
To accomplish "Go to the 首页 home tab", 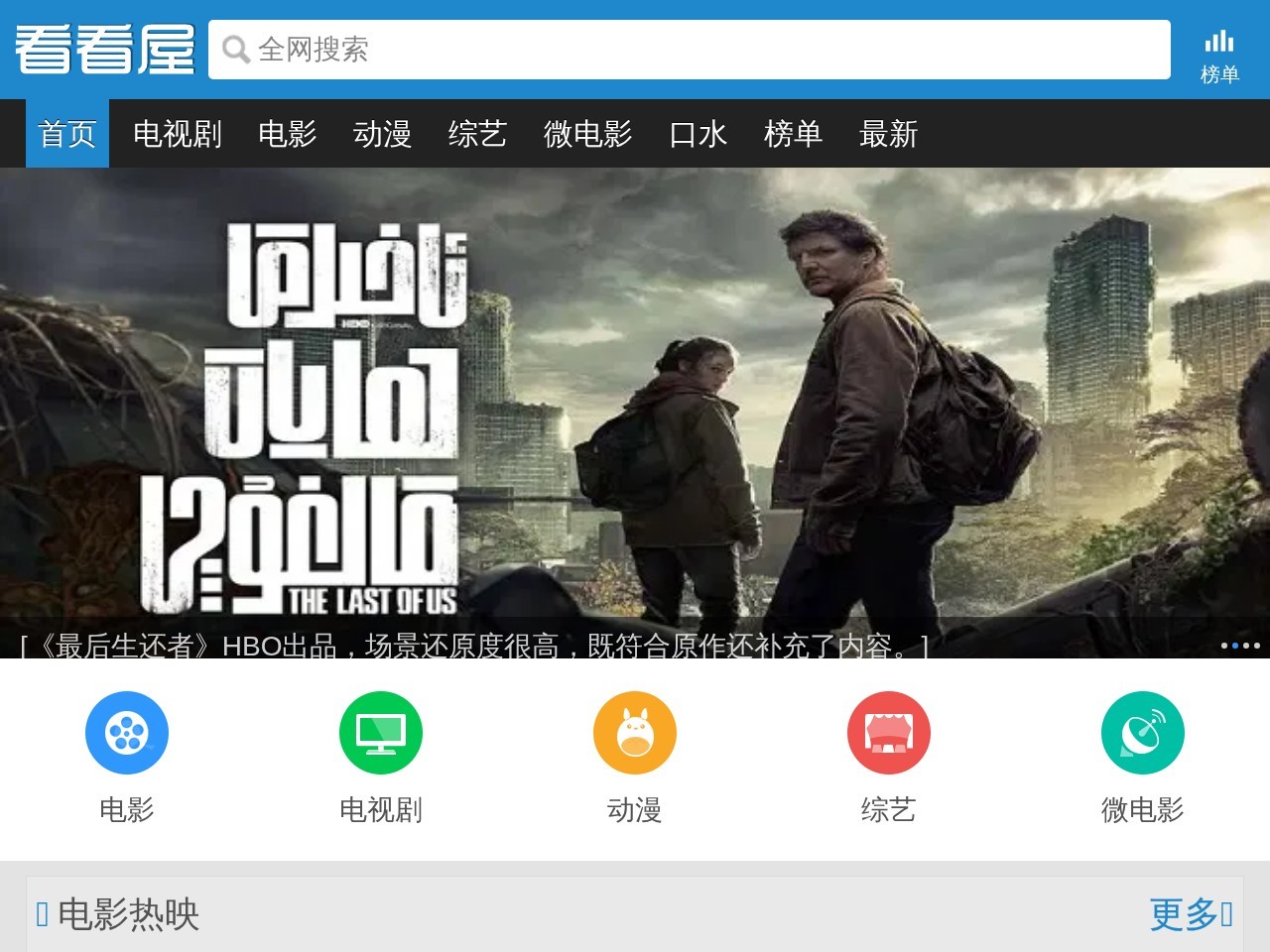I will pos(67,134).
